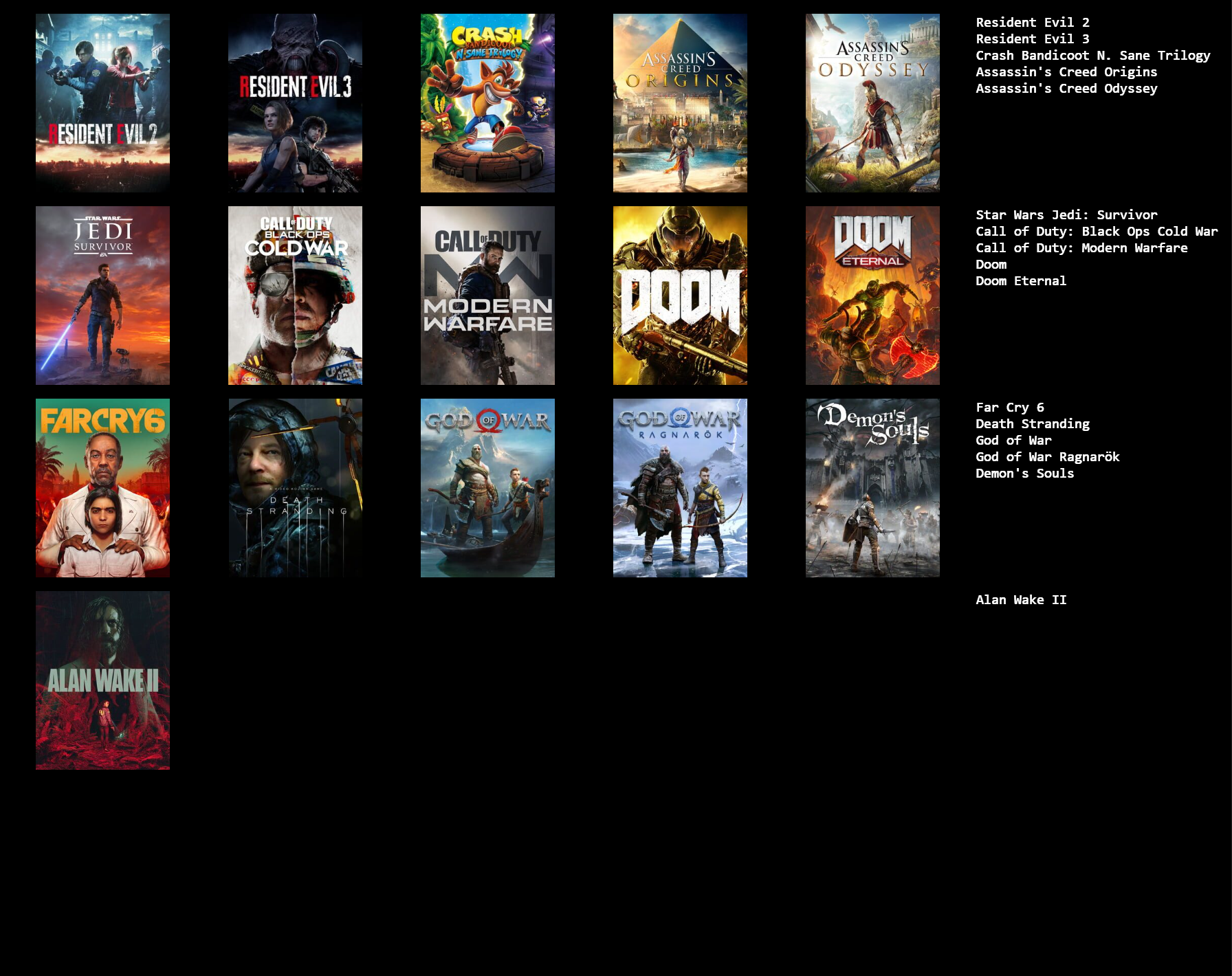
Task: Click "Crash Bandicoot N. Sane Trilogy" text
Action: [x=1093, y=56]
